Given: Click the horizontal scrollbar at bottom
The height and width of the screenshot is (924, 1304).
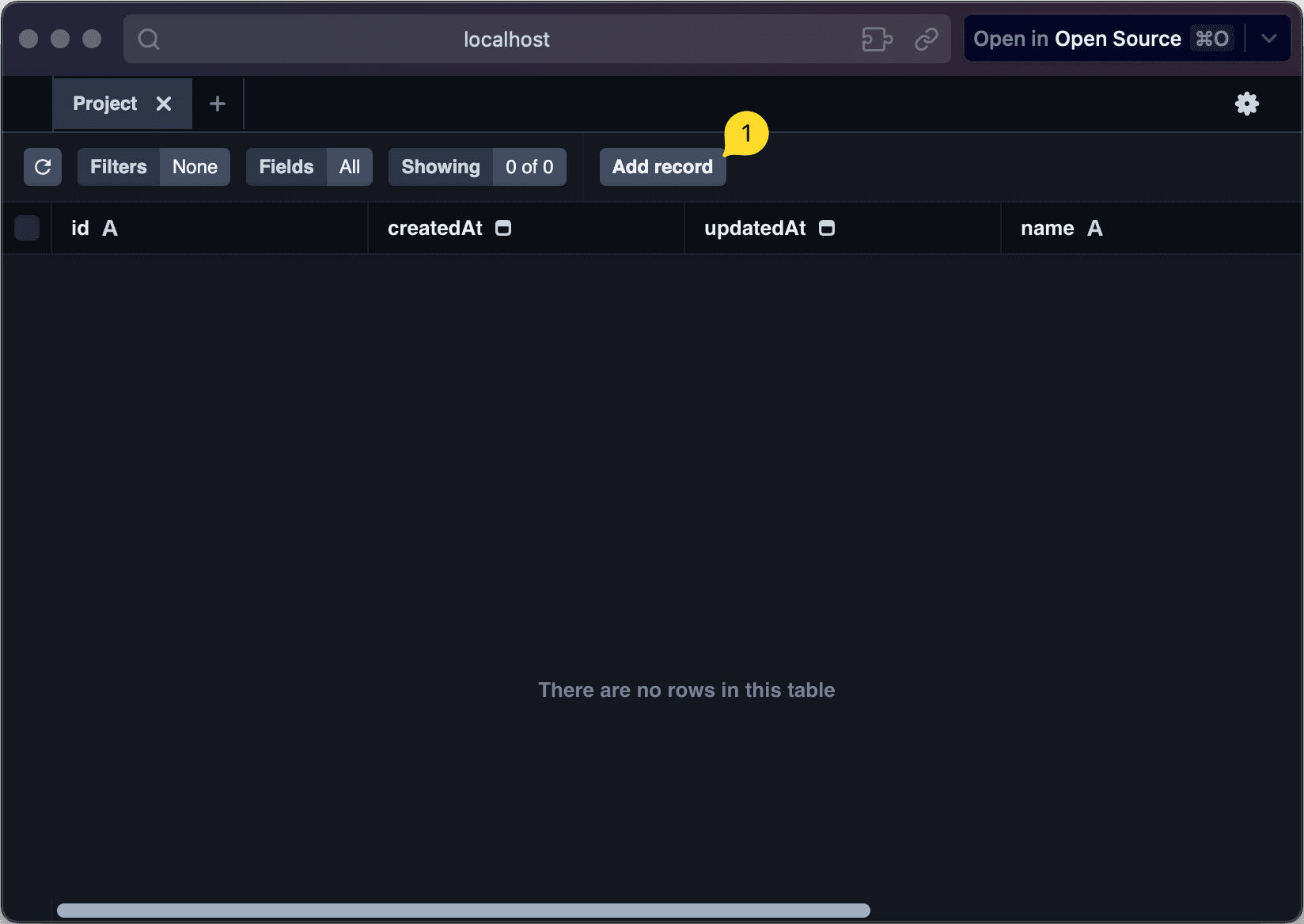Looking at the screenshot, I should click(x=464, y=911).
